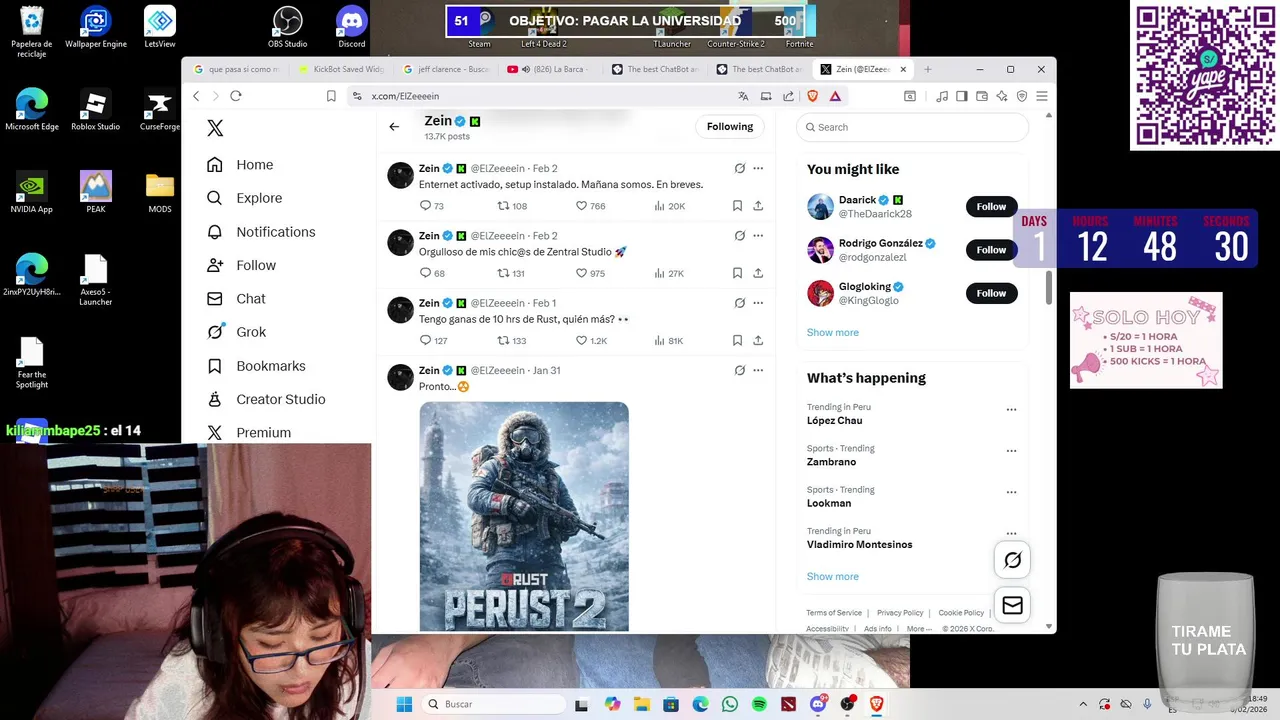The width and height of the screenshot is (1280, 720).
Task: Click the X search field
Action: [912, 127]
